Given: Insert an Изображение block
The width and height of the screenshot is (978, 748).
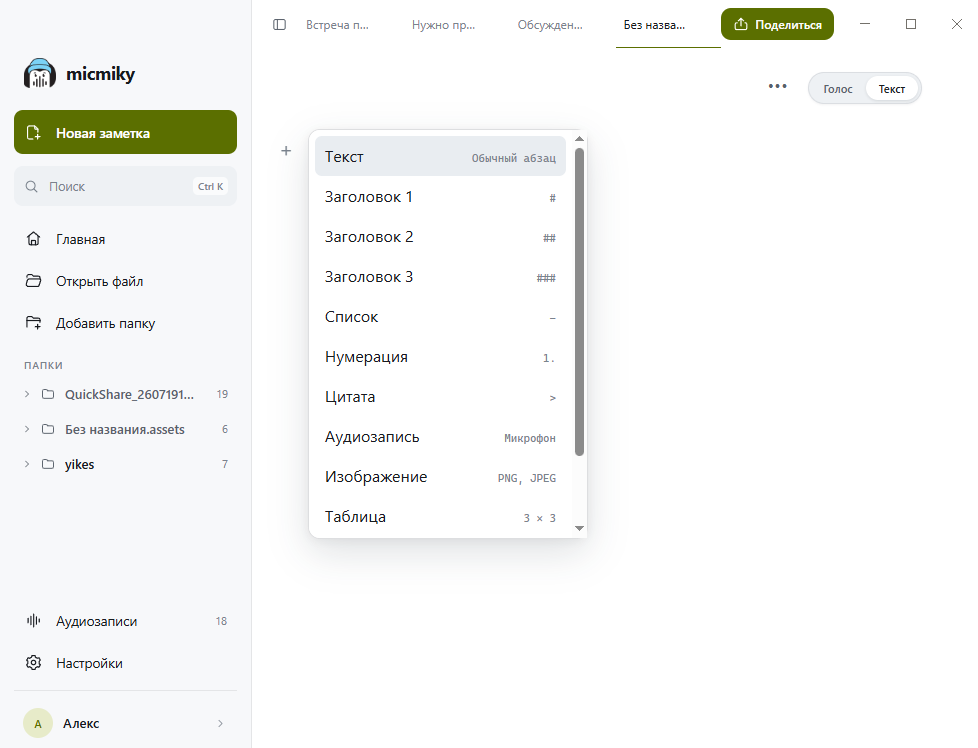Looking at the screenshot, I should [x=440, y=477].
